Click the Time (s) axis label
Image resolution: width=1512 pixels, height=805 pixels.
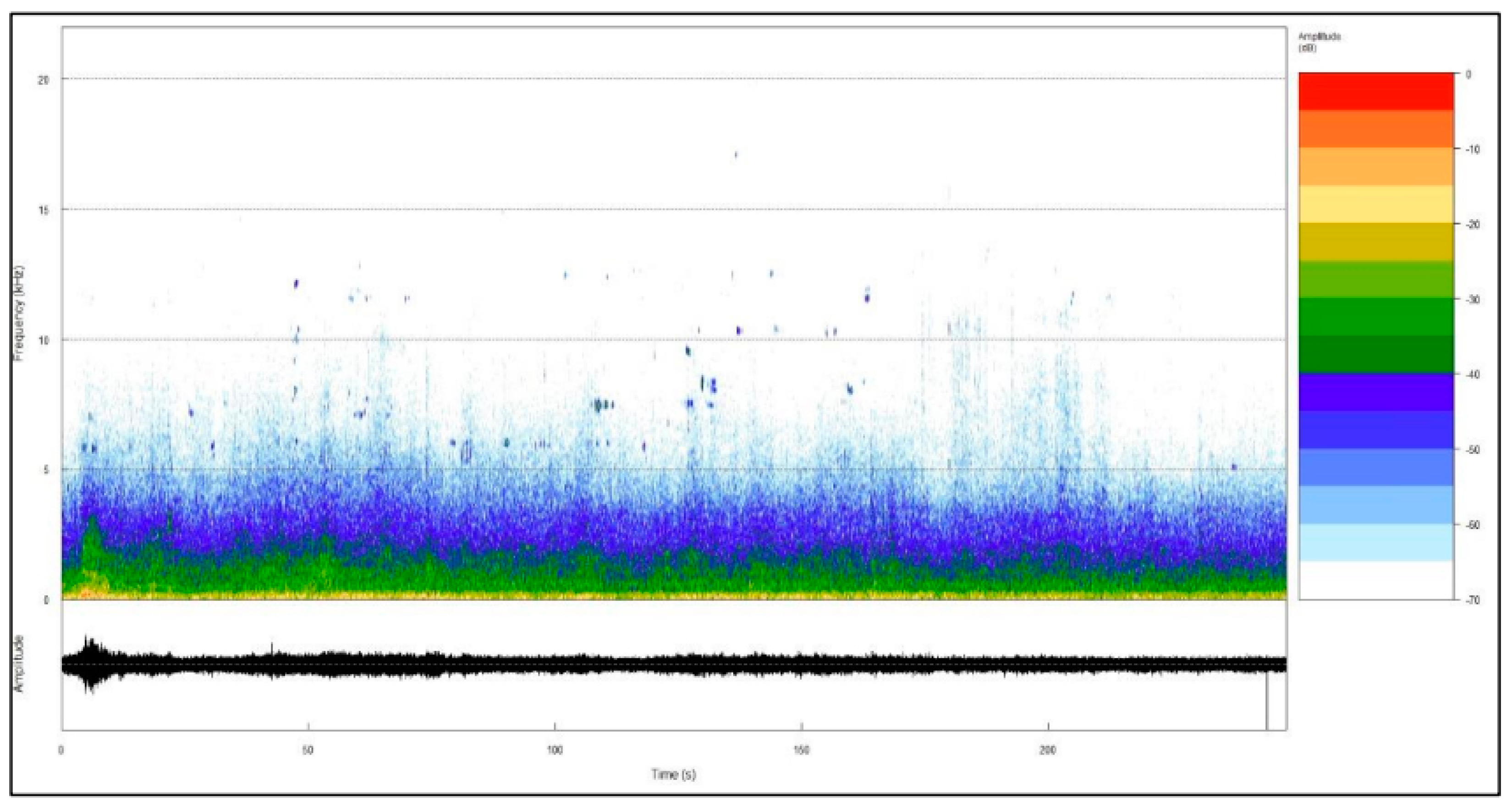coord(673,774)
